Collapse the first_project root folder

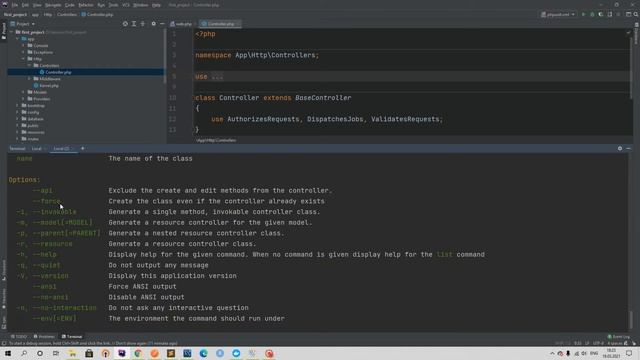click(11, 32)
